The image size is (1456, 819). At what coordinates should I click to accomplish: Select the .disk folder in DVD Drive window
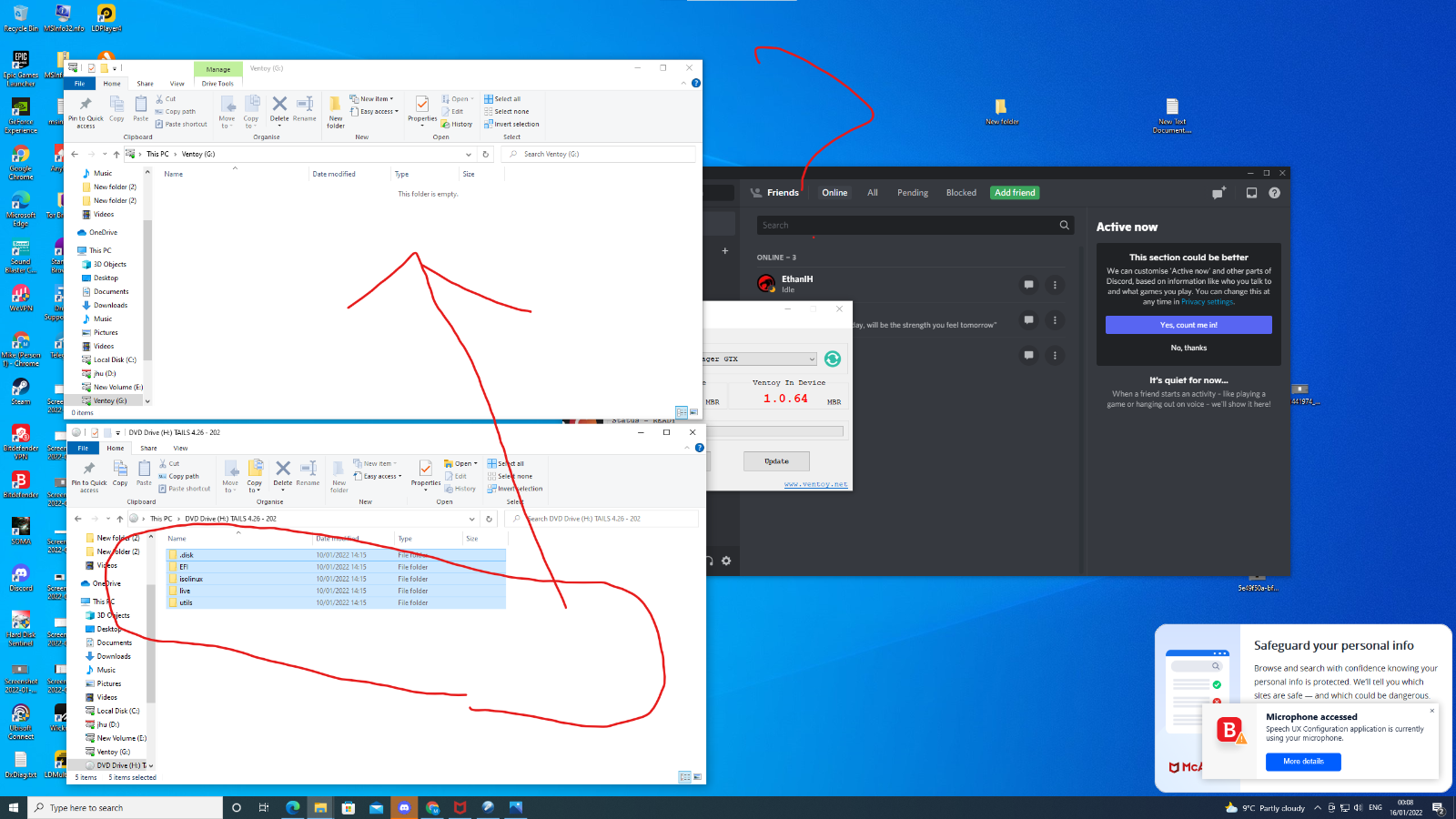pyautogui.click(x=336, y=555)
